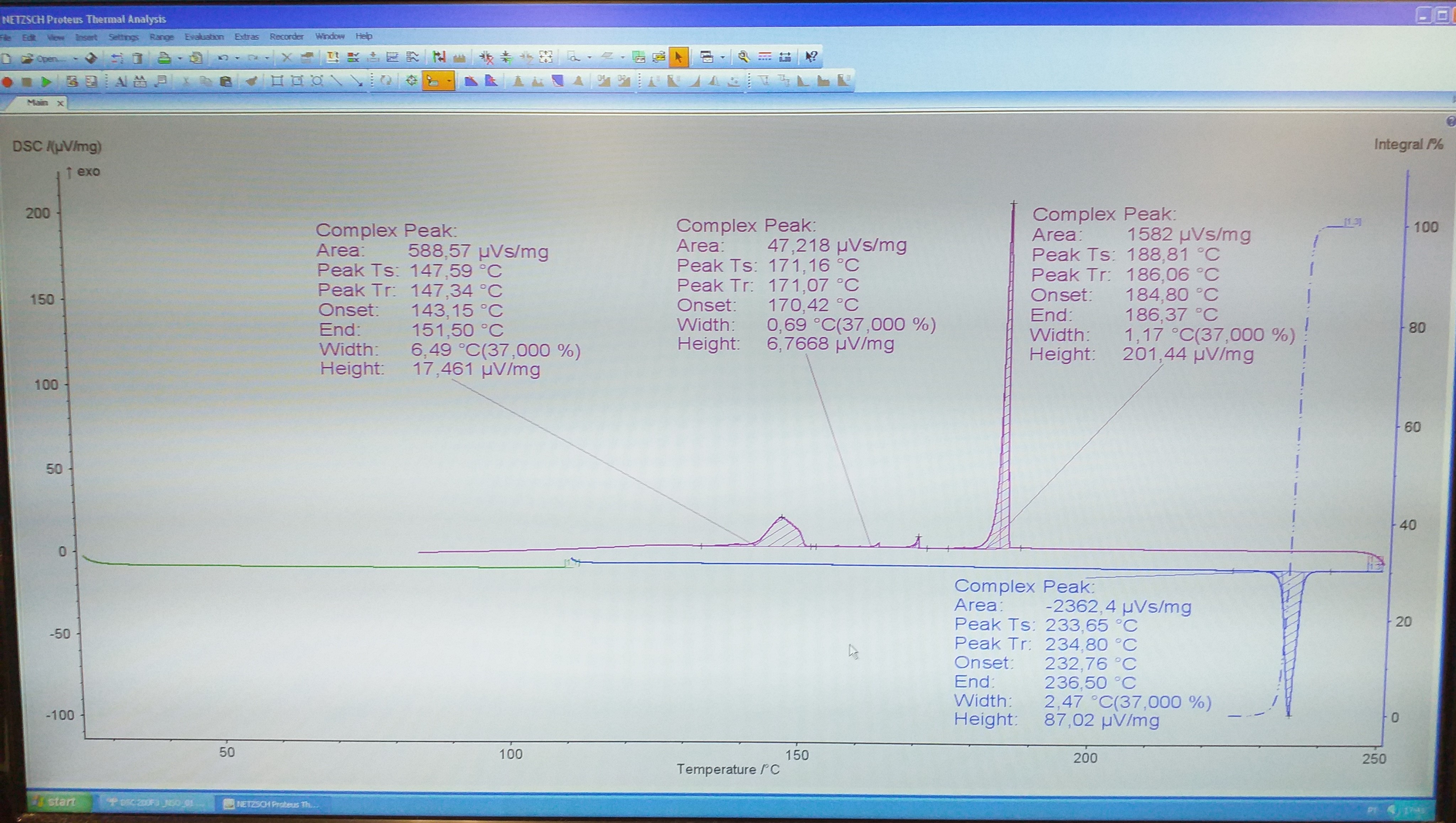Screen dimensions: 1456x823
Task: Click the magnifier search icon
Action: pos(743,57)
